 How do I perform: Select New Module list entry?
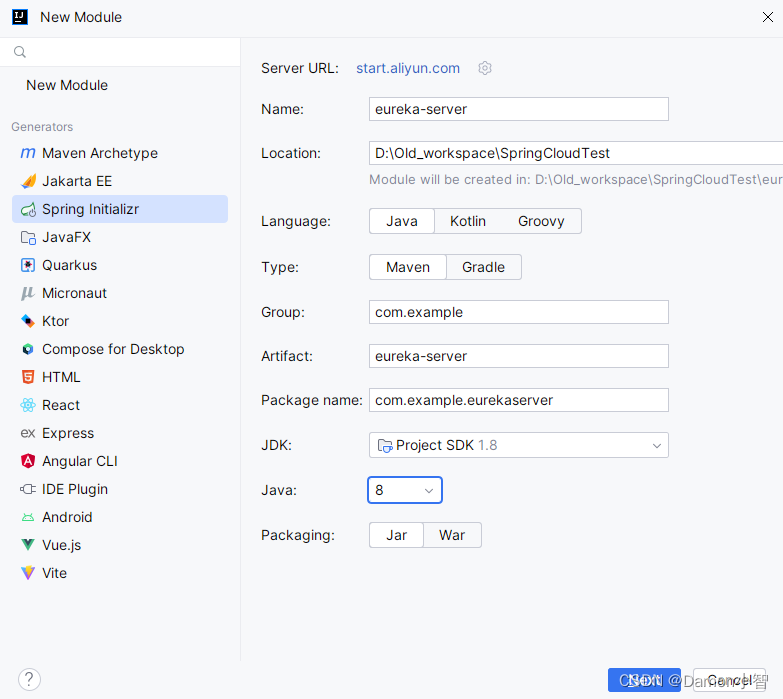(x=67, y=85)
